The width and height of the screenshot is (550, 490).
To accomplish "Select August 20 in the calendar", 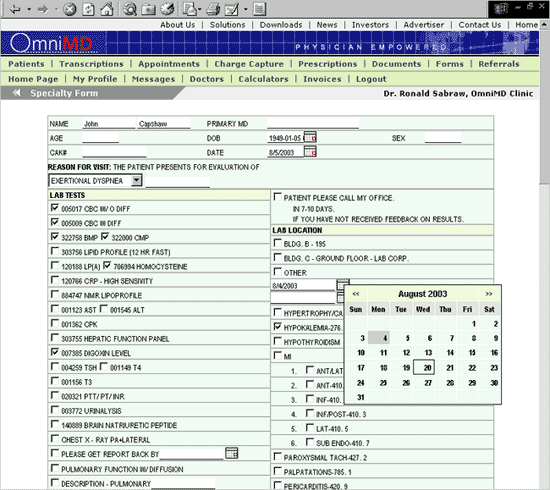I will point(424,367).
